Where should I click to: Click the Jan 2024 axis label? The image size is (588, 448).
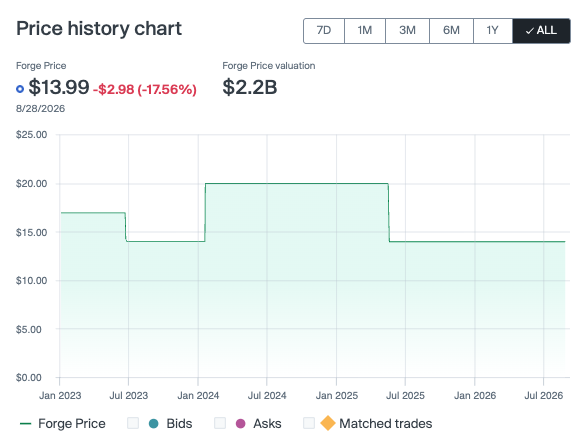[x=198, y=396]
